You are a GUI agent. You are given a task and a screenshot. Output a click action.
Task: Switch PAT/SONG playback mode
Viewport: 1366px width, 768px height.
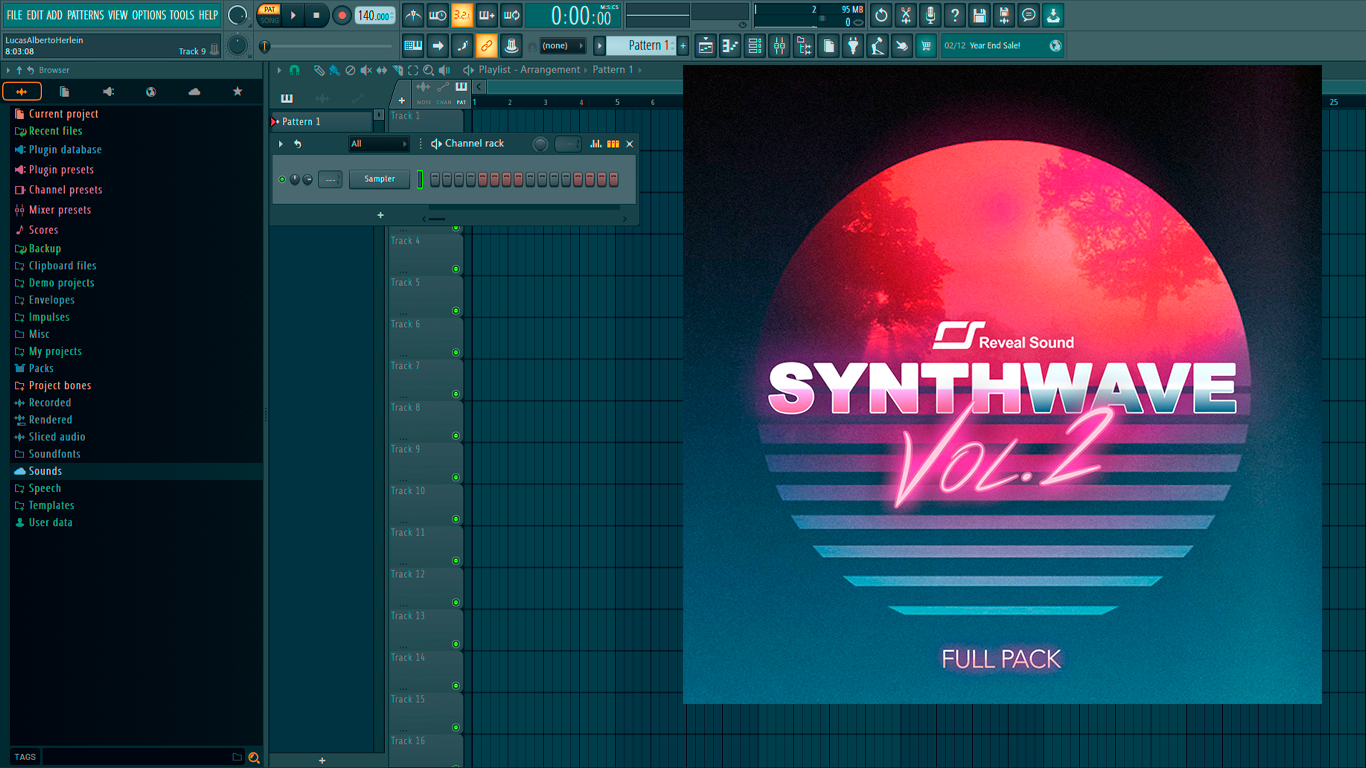point(269,15)
